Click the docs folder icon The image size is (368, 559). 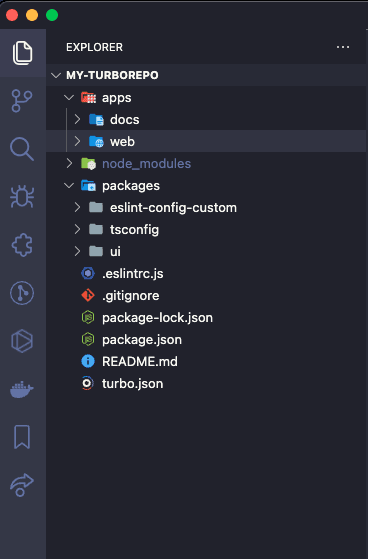tap(96, 119)
